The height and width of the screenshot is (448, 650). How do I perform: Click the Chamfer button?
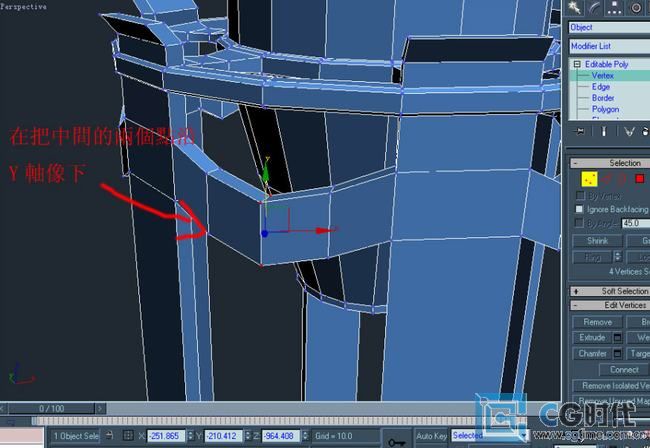coord(592,354)
